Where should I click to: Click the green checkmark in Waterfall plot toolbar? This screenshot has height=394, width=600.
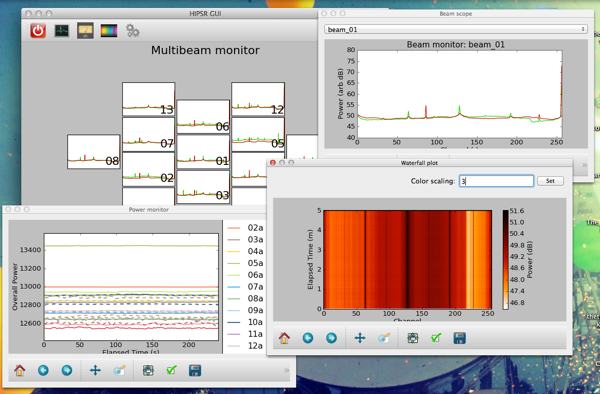(436, 338)
